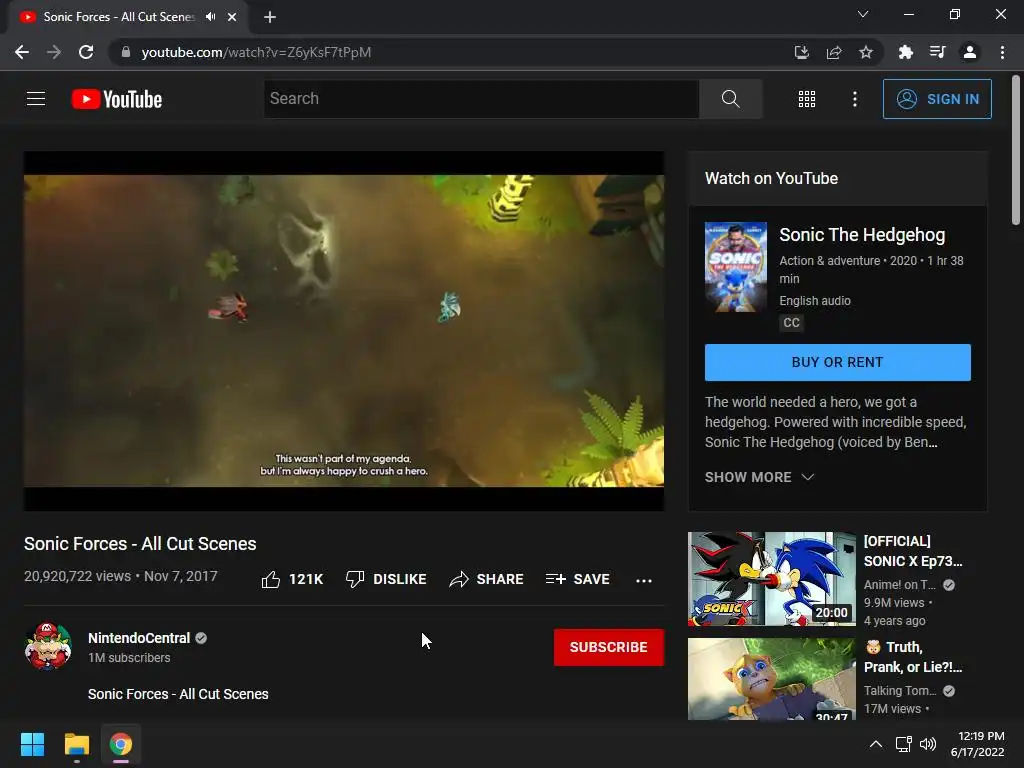This screenshot has width=1024, height=768.
Task: Bookmark this tab with the star
Action: [866, 52]
